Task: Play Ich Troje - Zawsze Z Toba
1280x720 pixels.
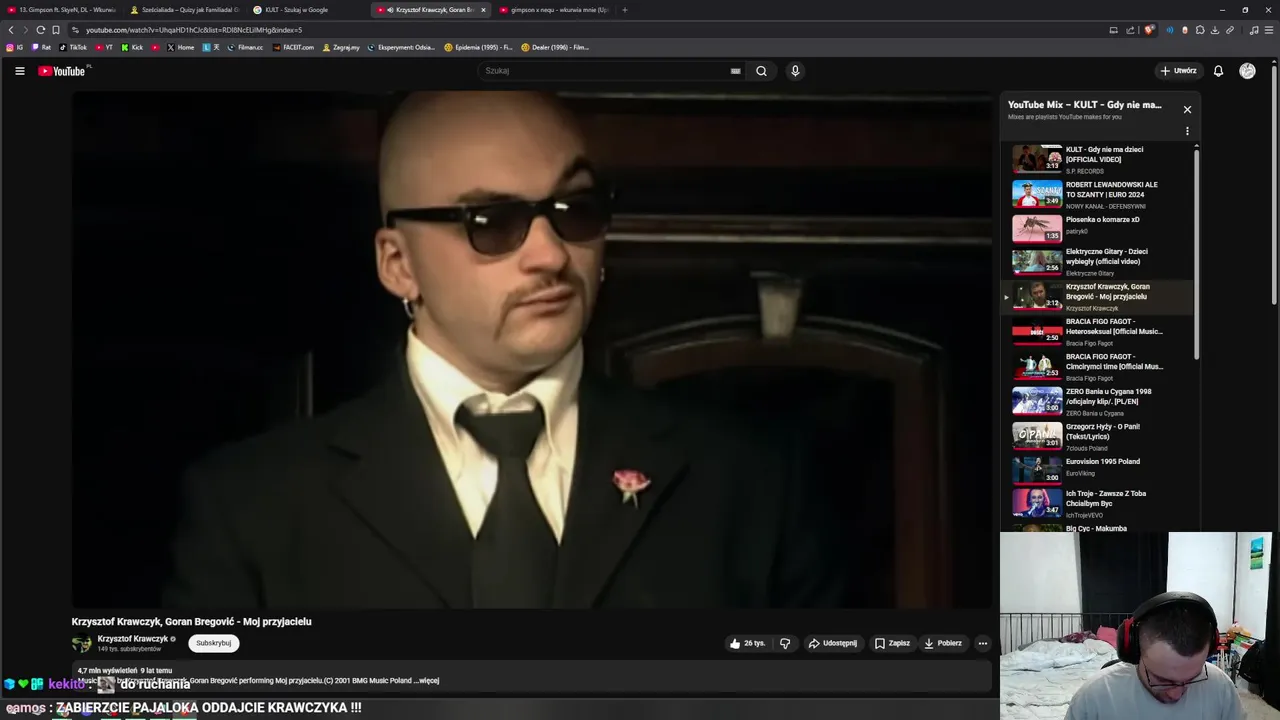Action: click(x=1100, y=503)
